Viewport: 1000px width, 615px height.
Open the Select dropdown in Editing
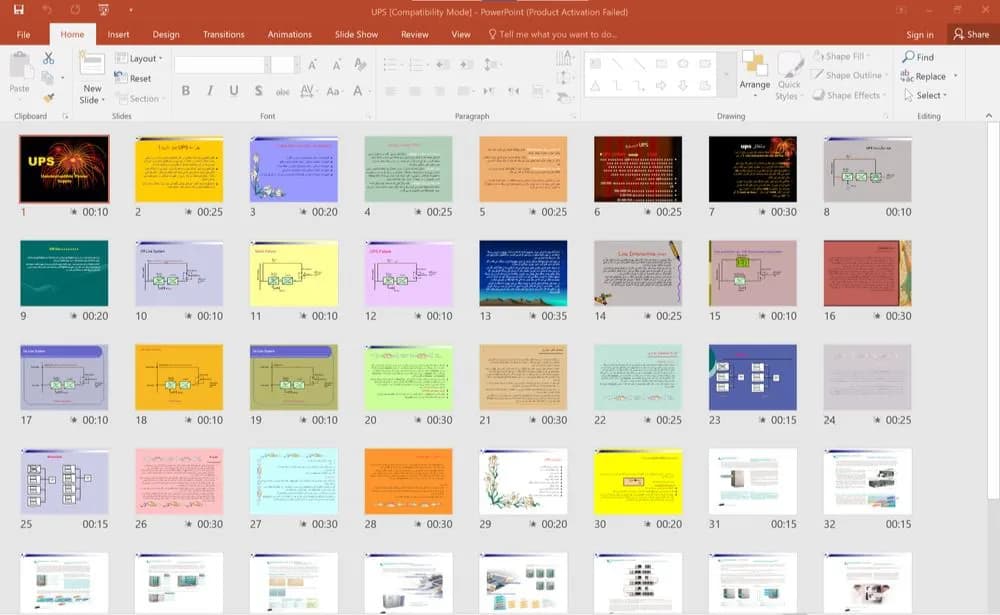925,95
